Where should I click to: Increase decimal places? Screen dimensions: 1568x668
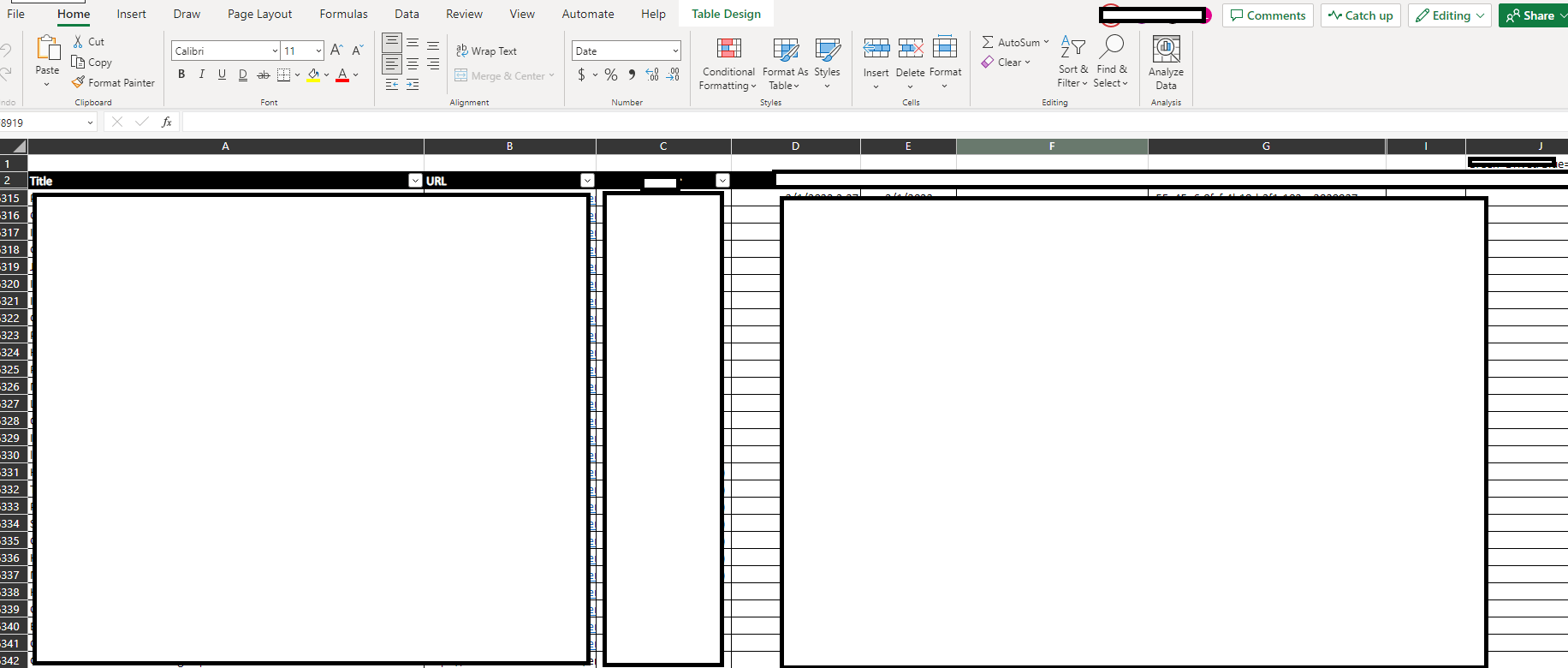coord(652,75)
